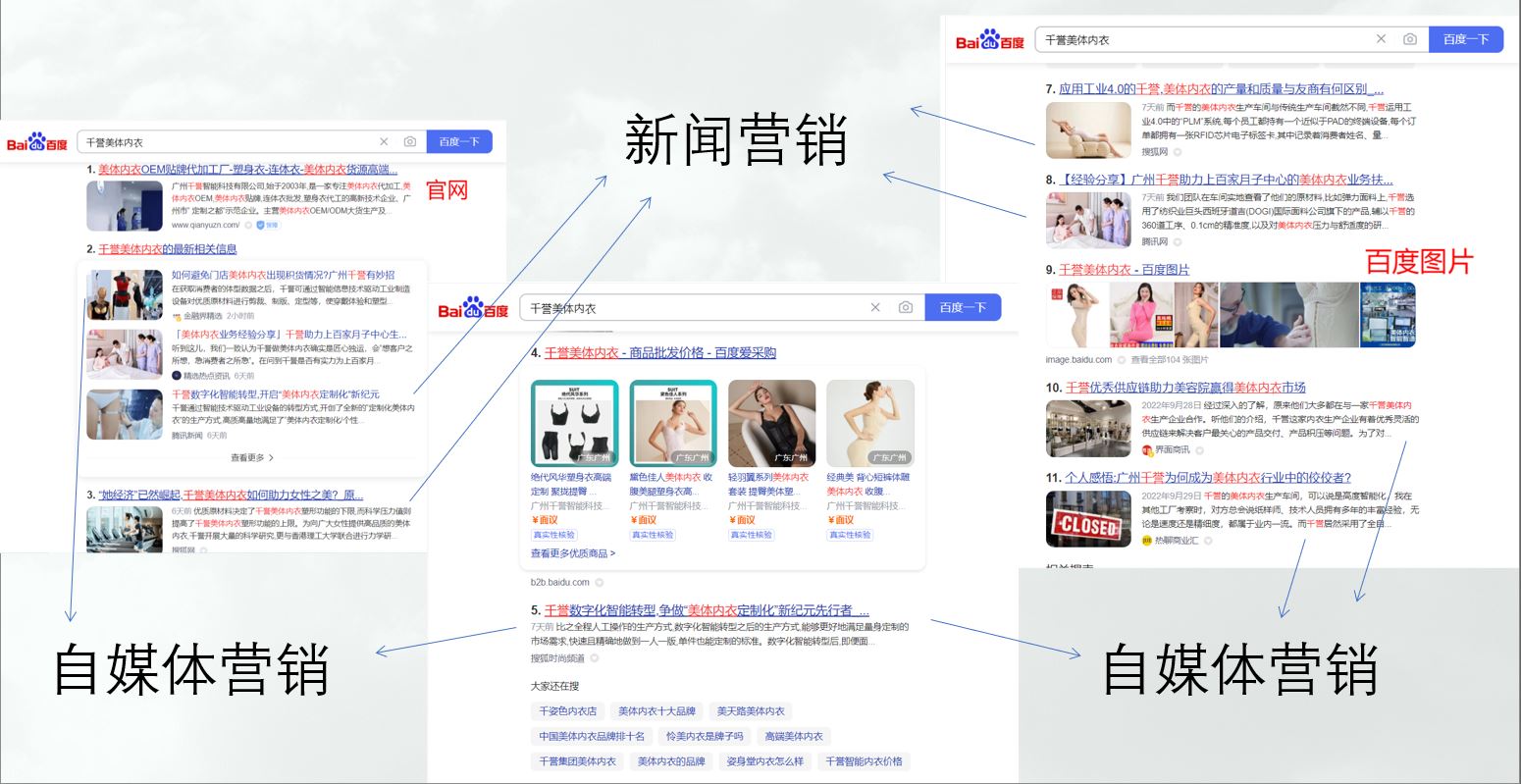The image size is (1521, 784).
Task: Click the 轻羽翼系列美体内衣 product thumbnail
Action: point(771,423)
